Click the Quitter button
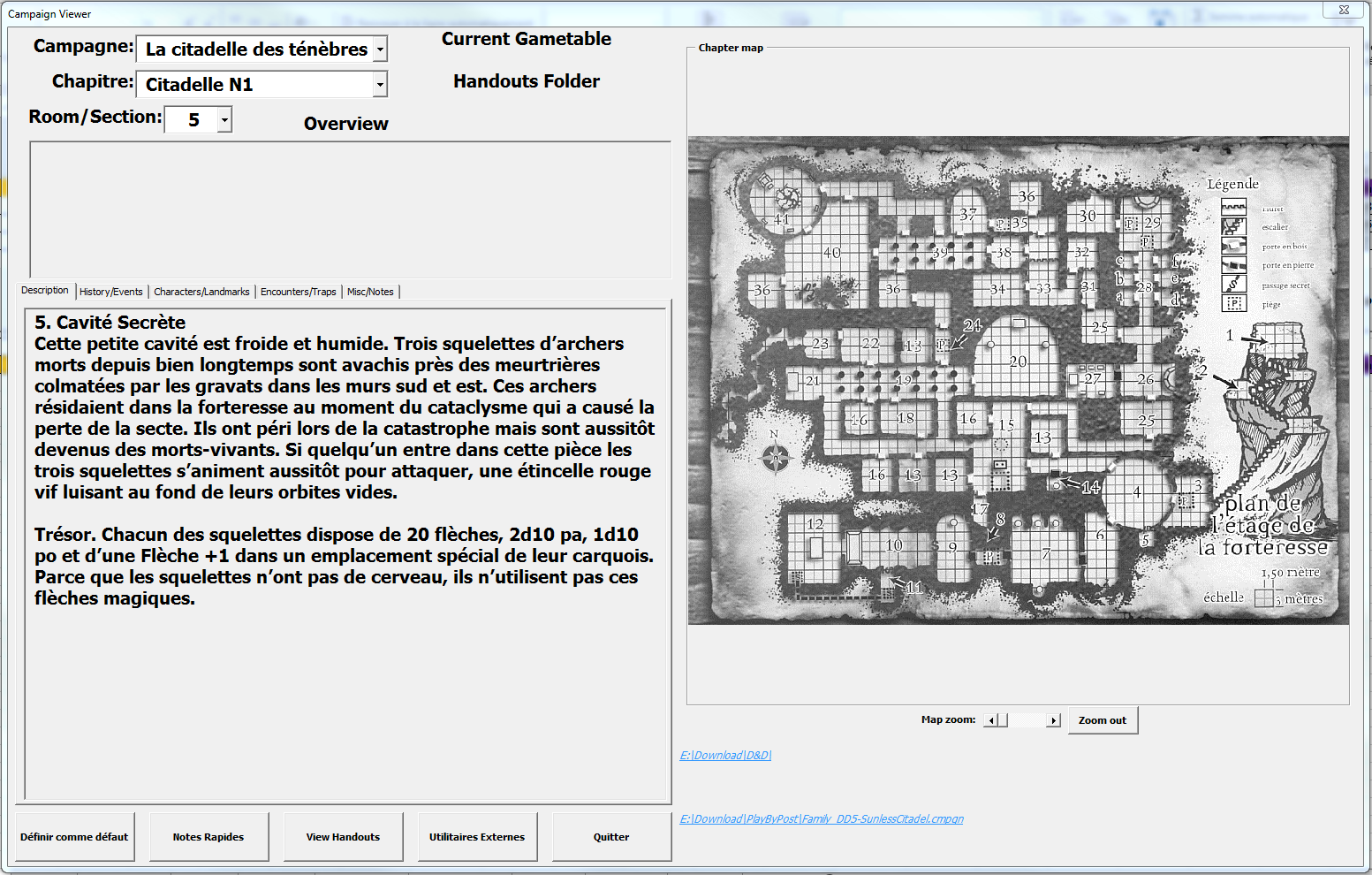 pos(611,837)
